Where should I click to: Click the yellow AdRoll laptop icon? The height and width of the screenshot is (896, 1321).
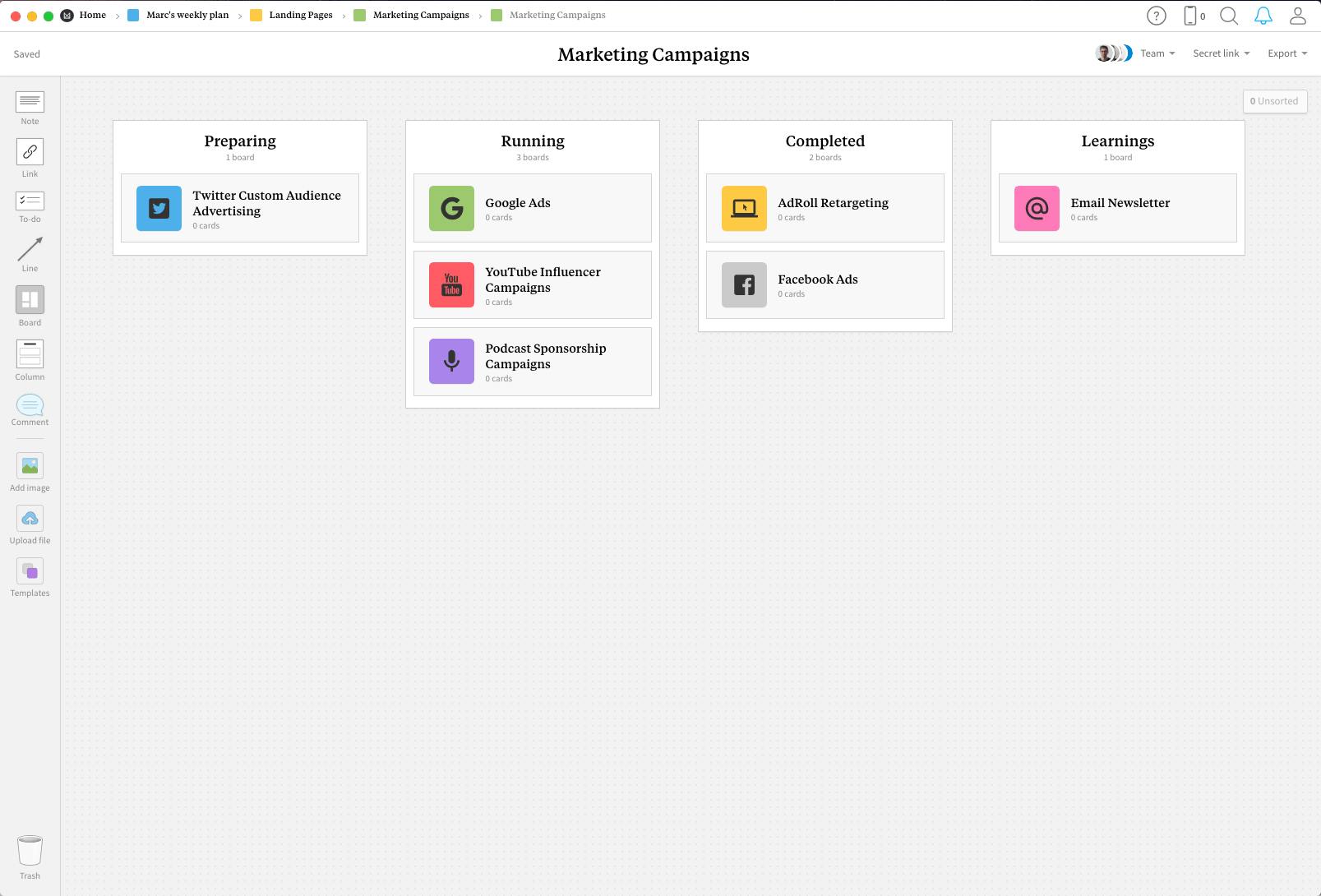coord(744,208)
